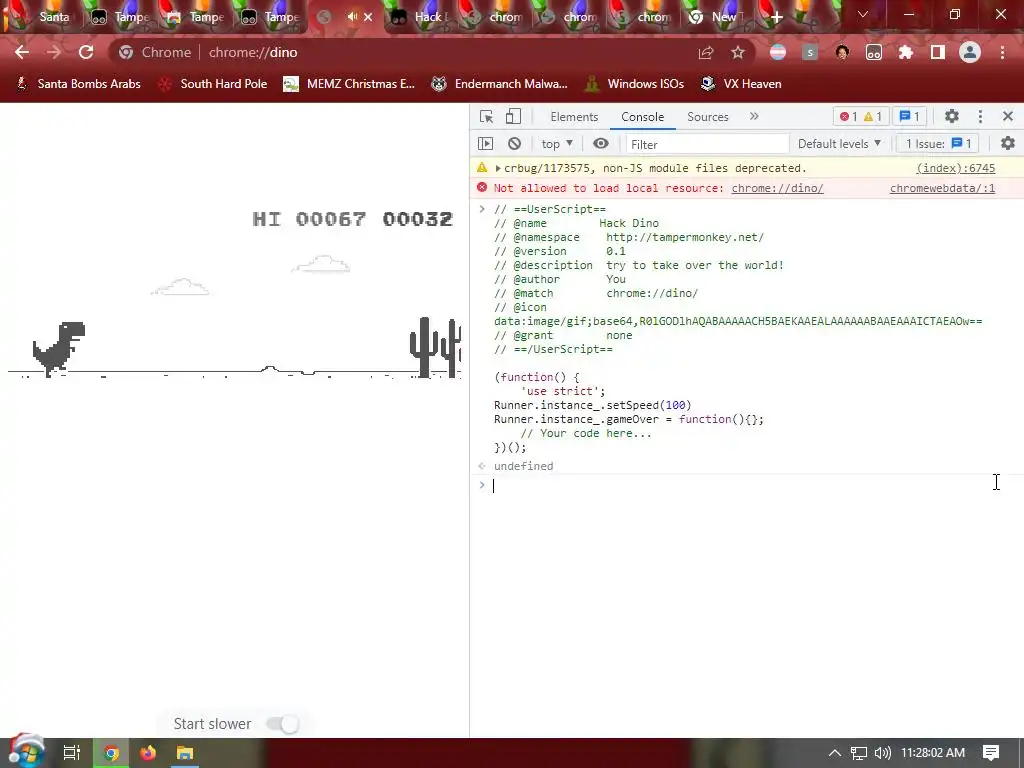1024x768 pixels.
Task: Open DevTools settings gear in the tab bar
Action: [952, 116]
